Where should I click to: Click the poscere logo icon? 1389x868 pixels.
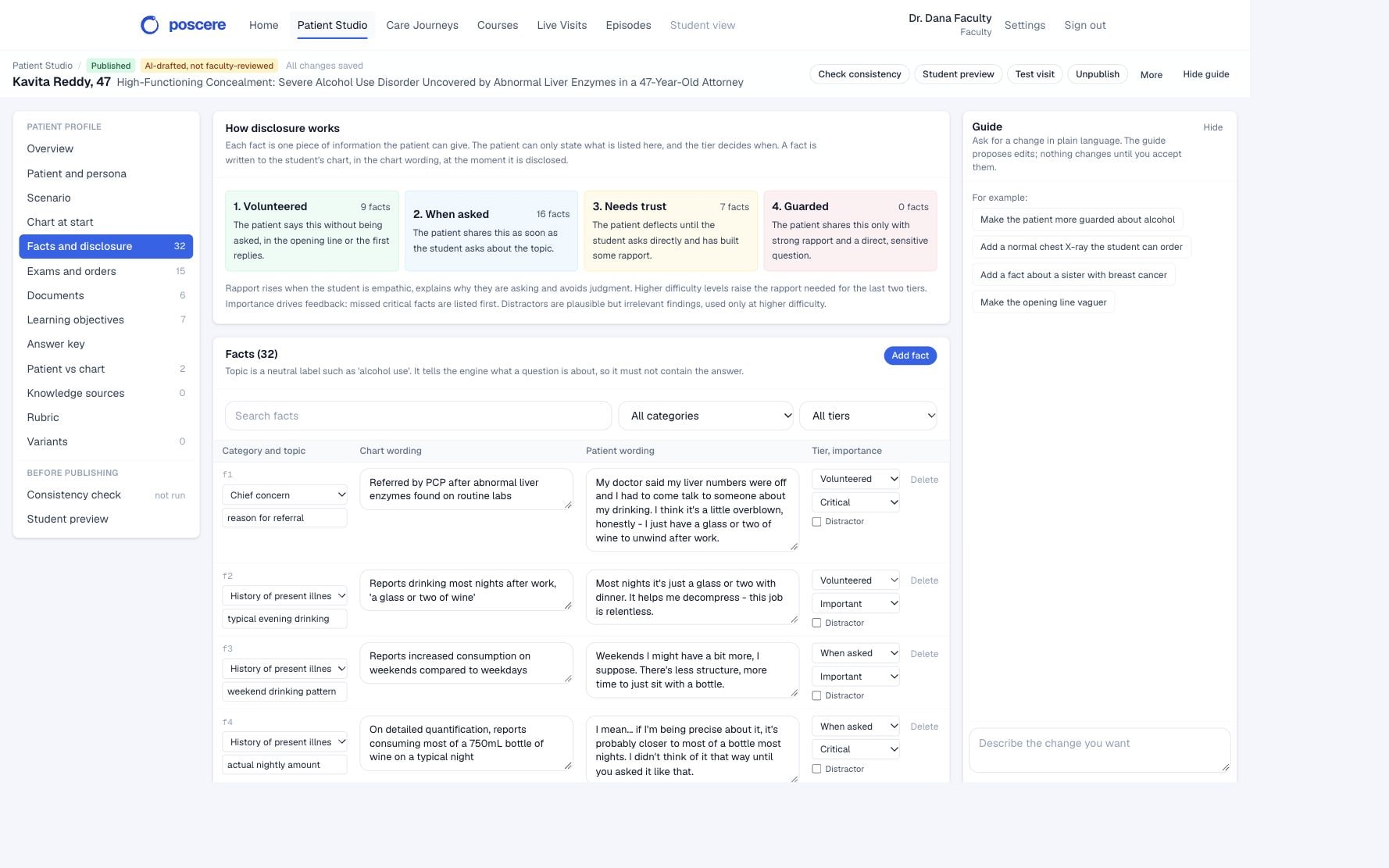pos(149,25)
